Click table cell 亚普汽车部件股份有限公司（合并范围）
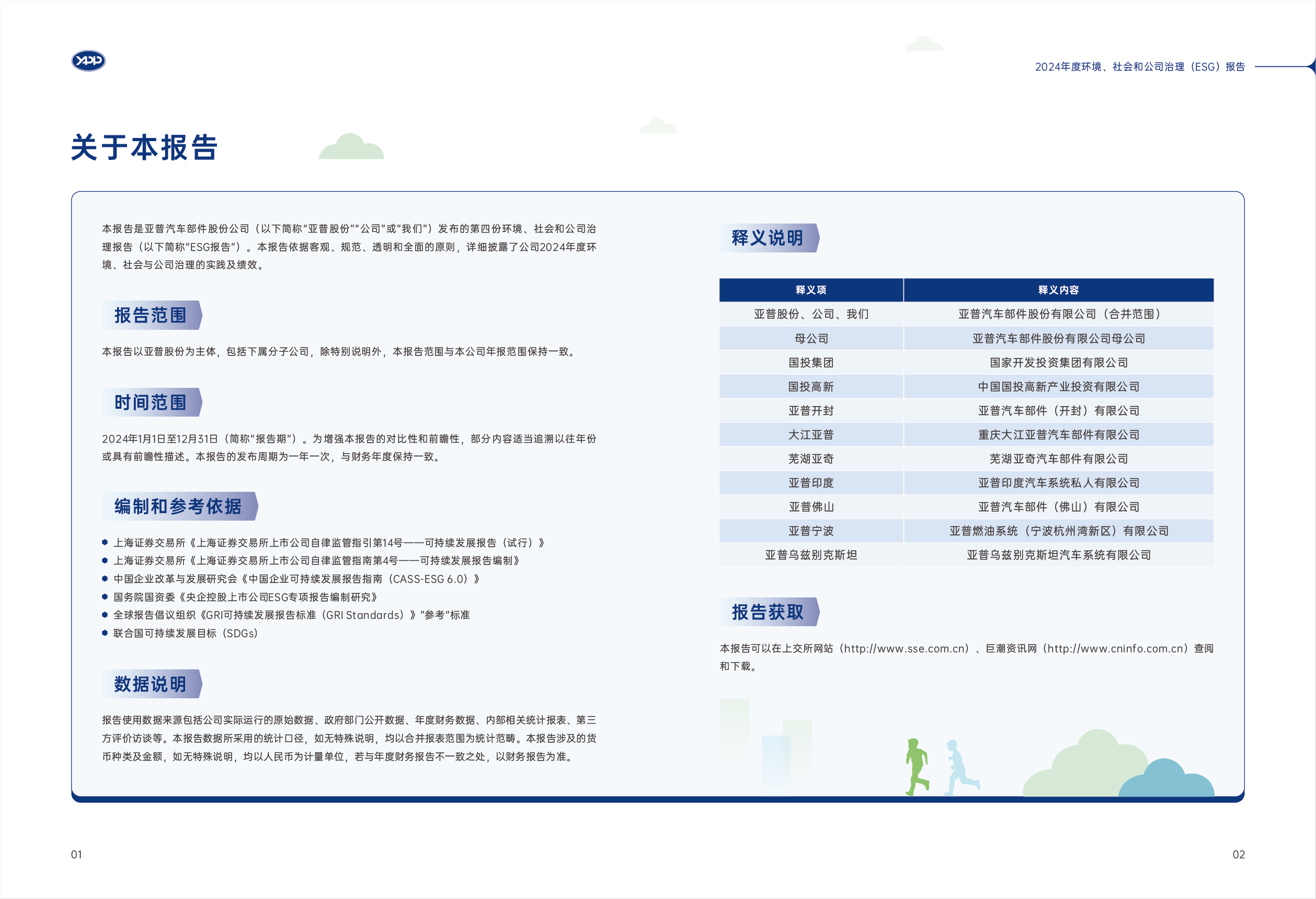The height and width of the screenshot is (899, 1316). click(x=1058, y=314)
